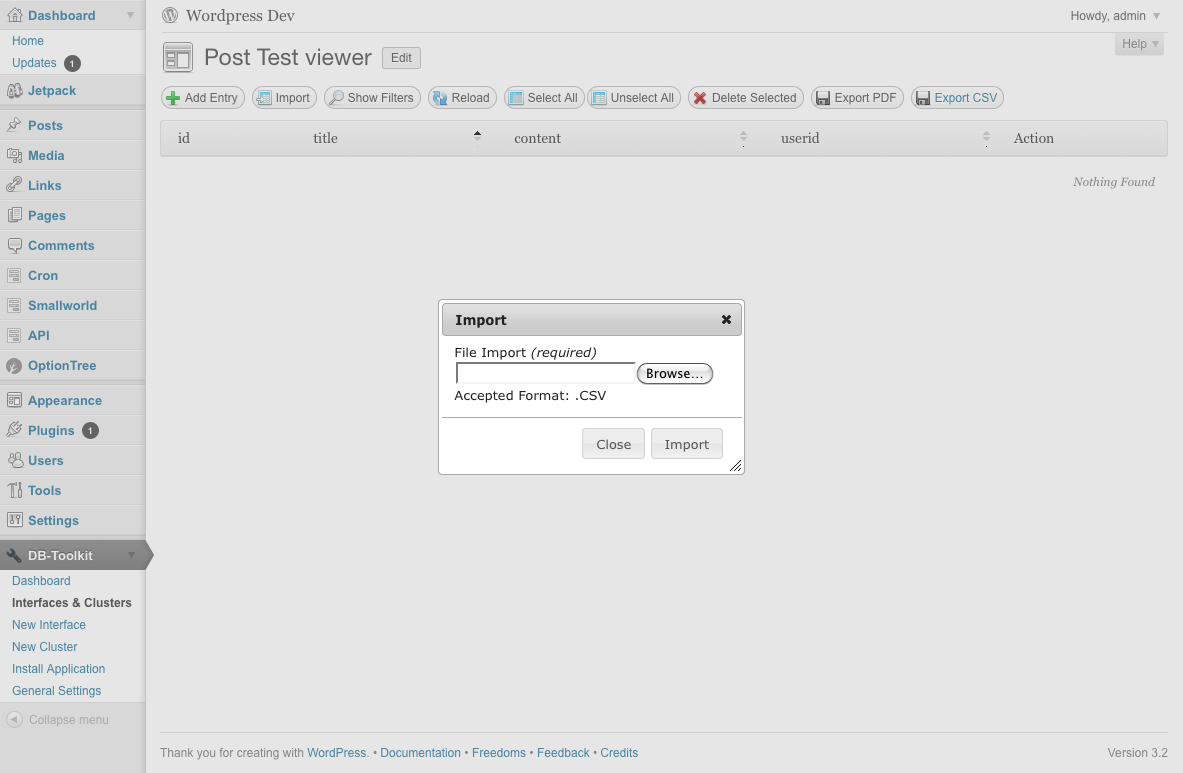Sort table by userid column arrows
Screen dimensions: 1183x773
point(986,137)
